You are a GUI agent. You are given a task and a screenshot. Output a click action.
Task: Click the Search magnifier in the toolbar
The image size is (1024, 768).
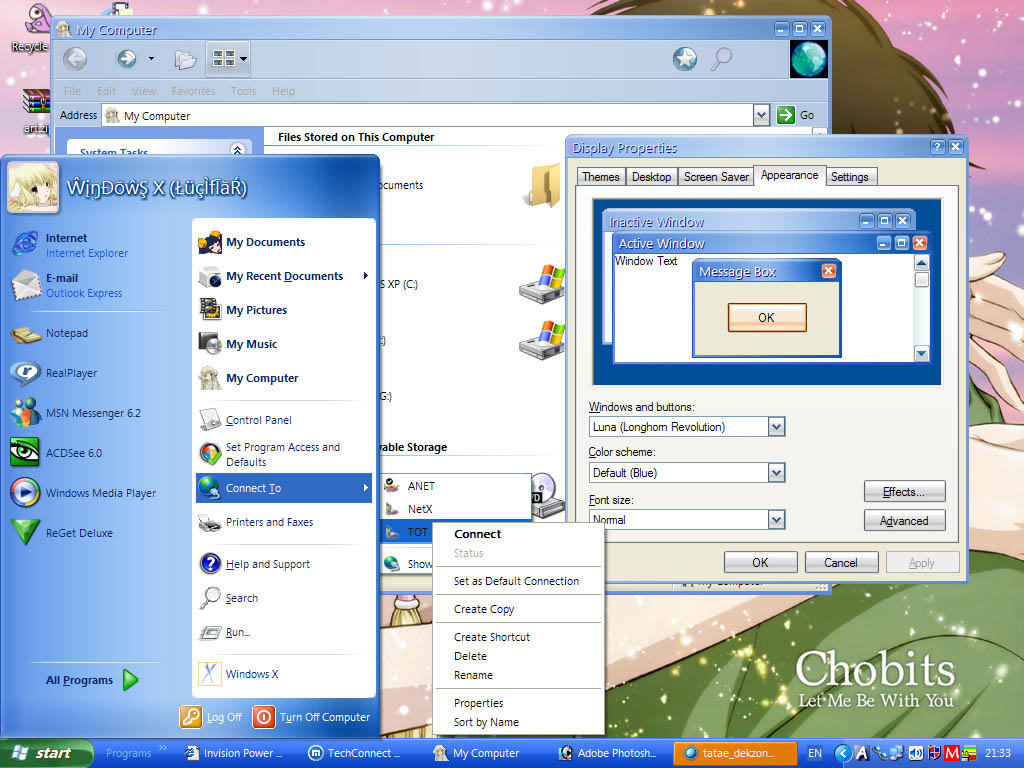721,60
